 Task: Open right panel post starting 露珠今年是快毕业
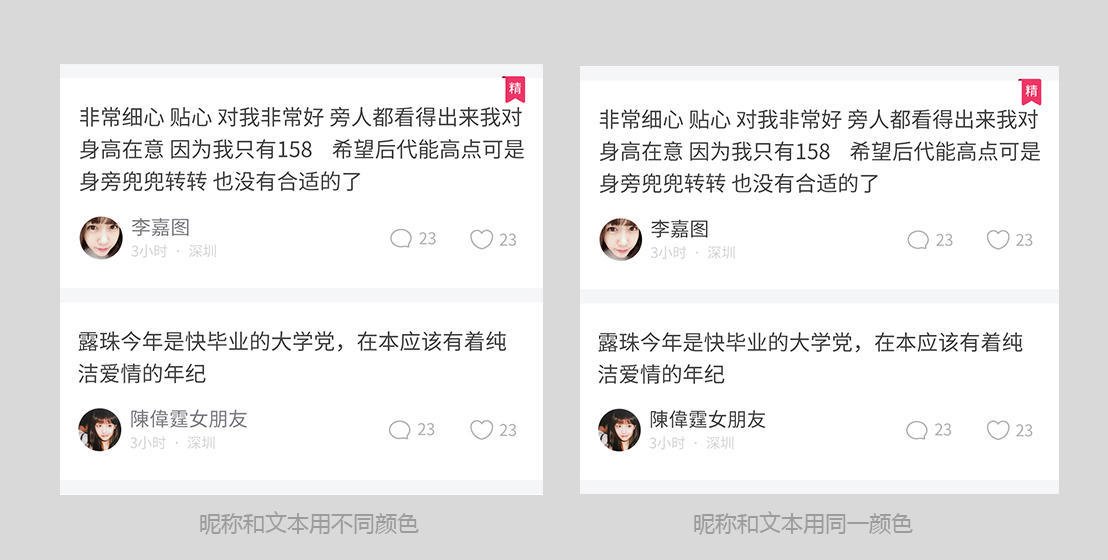811,358
